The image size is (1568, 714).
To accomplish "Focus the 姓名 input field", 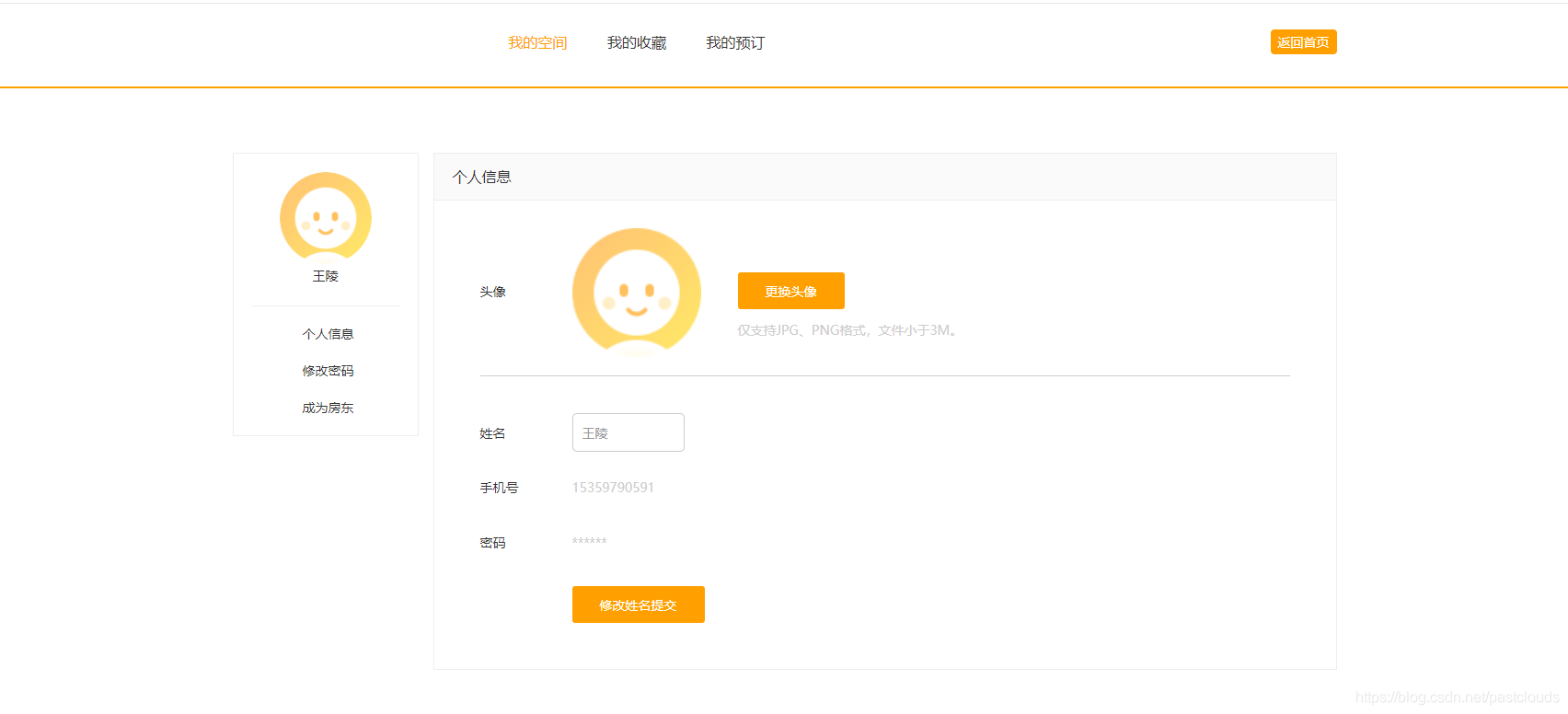I will click(628, 432).
